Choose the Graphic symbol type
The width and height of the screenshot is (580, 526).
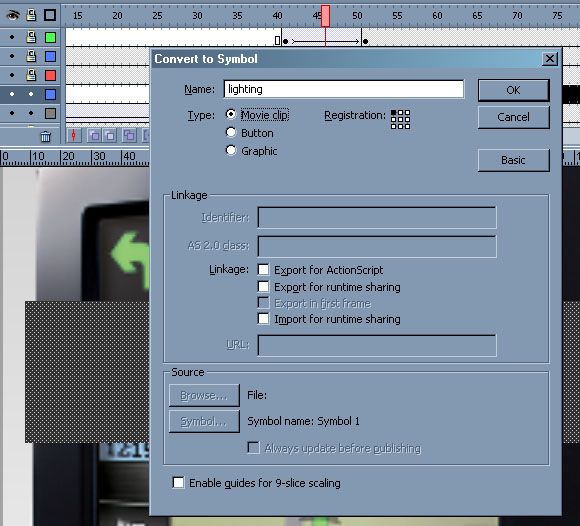click(x=231, y=150)
